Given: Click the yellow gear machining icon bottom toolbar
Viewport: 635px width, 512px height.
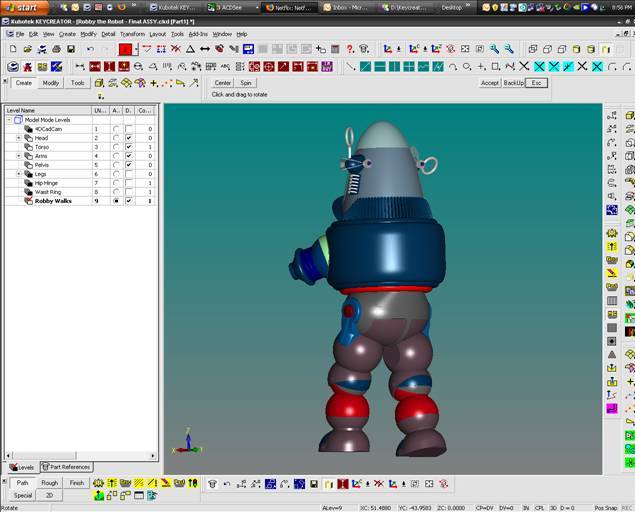Looking at the screenshot, I should pyautogui.click(x=98, y=483).
